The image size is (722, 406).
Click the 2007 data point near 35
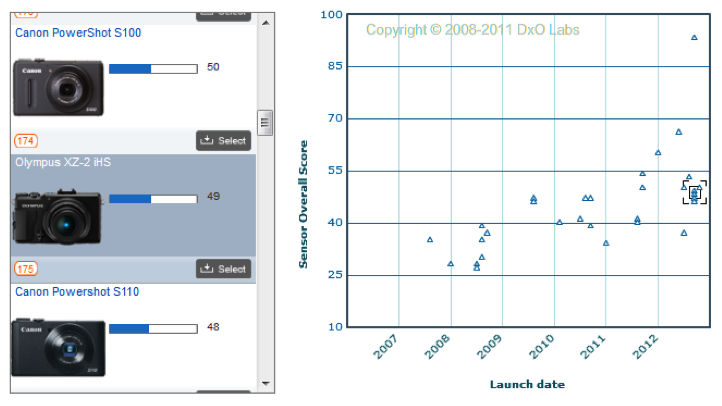click(430, 240)
